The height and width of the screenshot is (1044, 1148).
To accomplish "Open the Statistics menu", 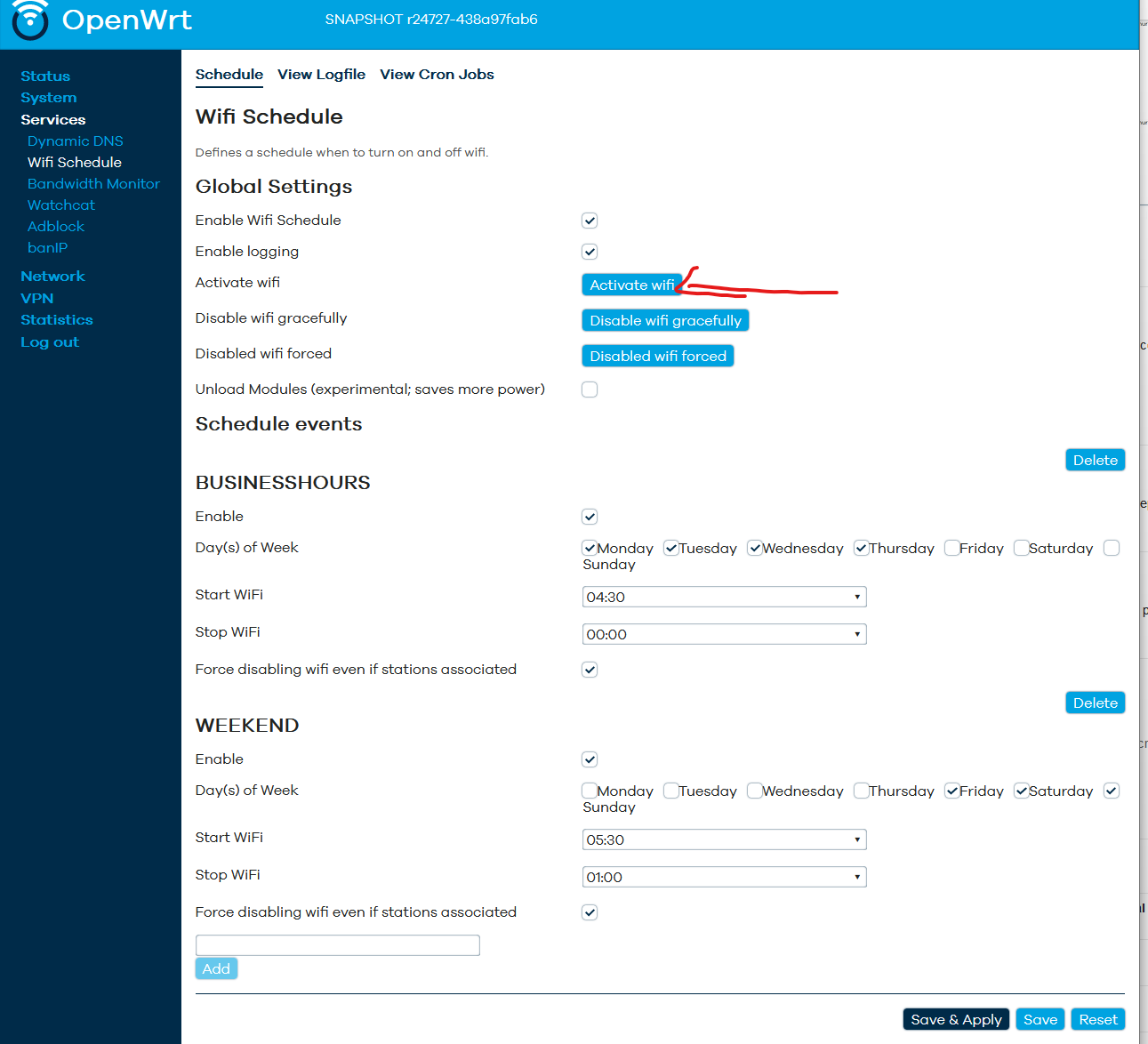I will (57, 320).
